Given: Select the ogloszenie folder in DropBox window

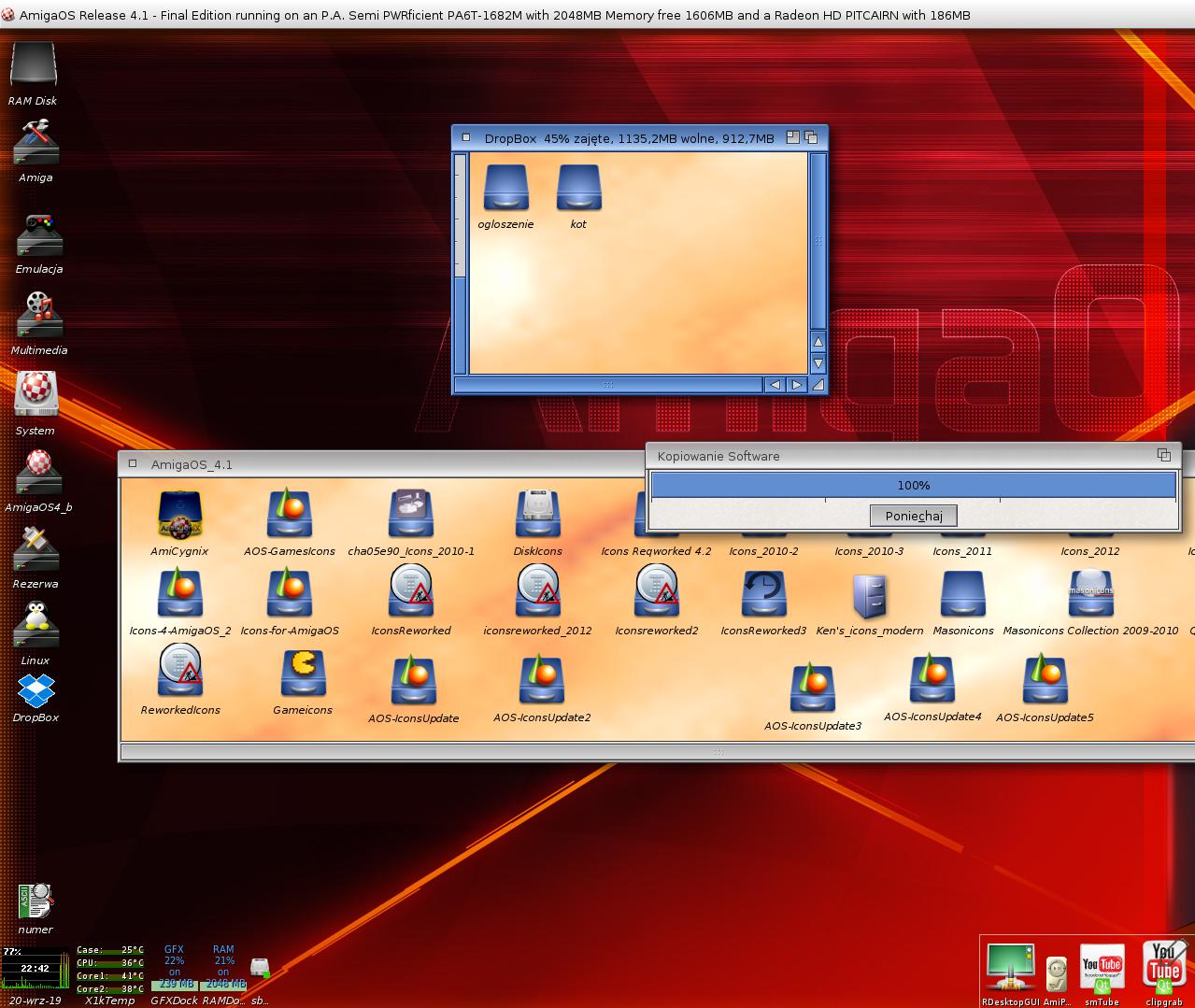Looking at the screenshot, I should click(506, 189).
